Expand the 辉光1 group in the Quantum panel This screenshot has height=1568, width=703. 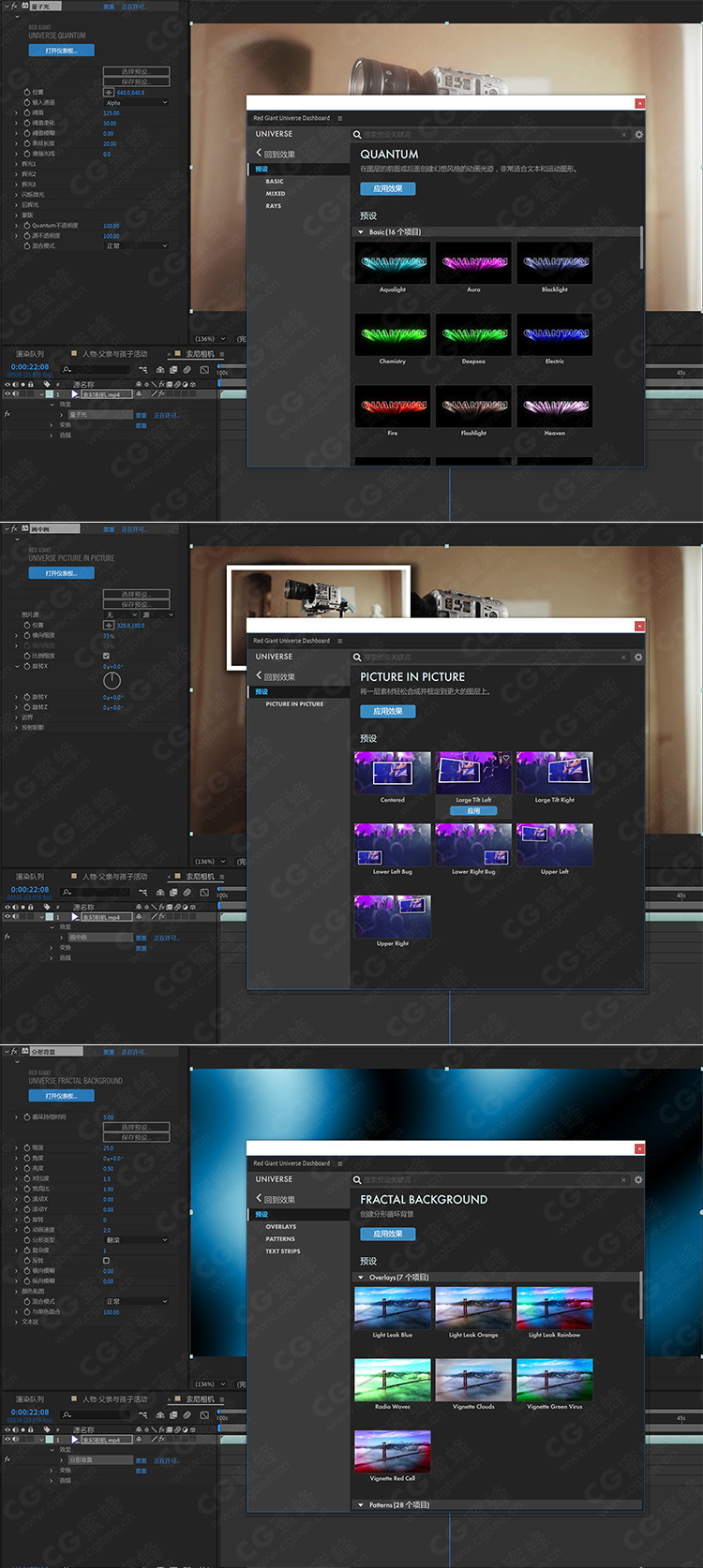pos(17,164)
